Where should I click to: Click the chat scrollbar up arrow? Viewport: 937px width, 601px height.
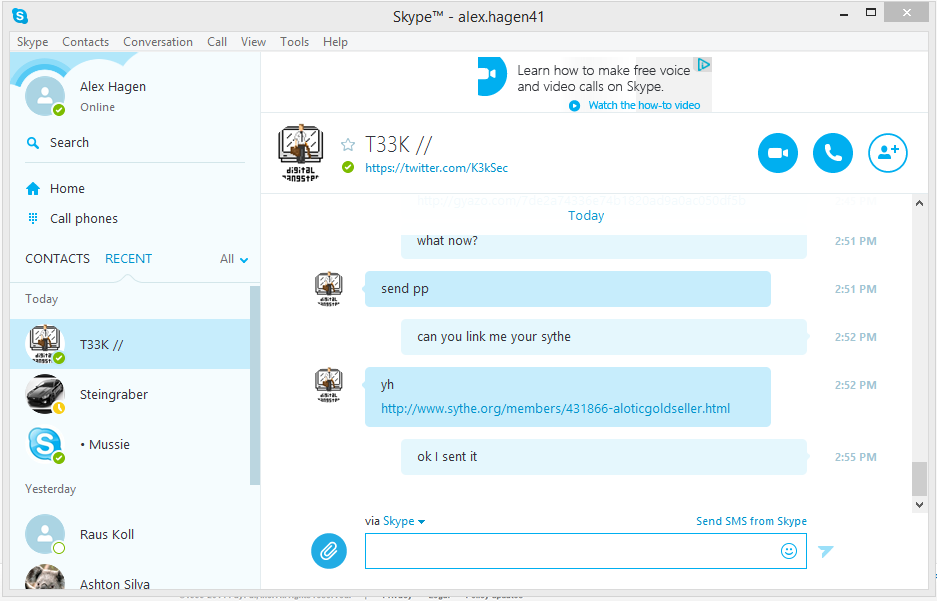(x=919, y=203)
